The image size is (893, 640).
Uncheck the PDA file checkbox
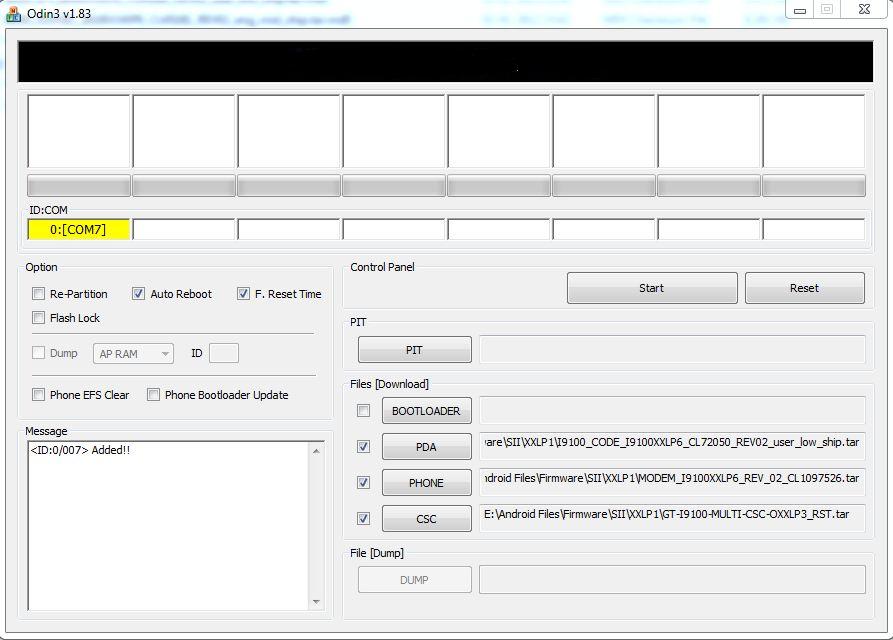point(363,446)
